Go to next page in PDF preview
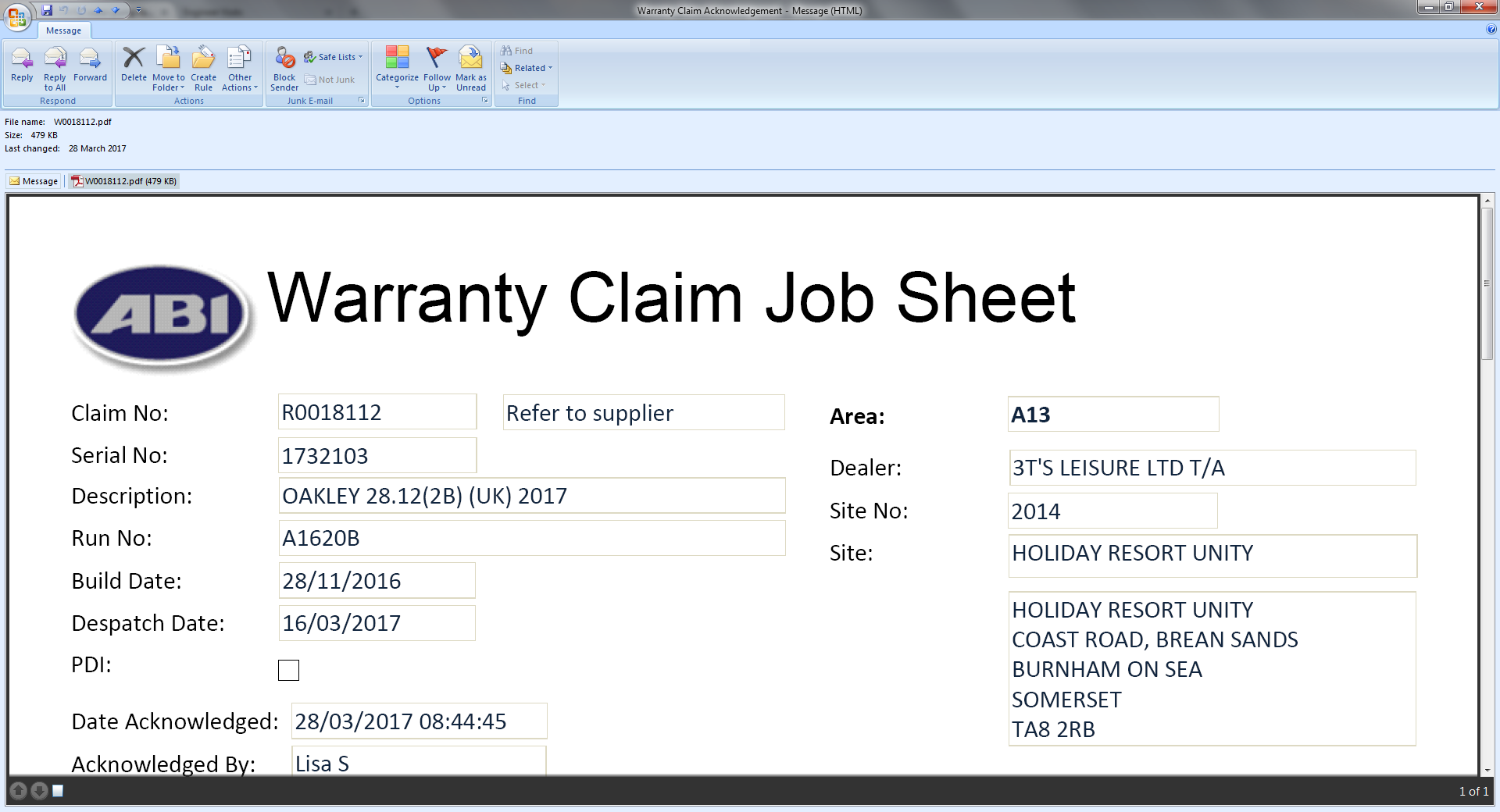 tap(39, 791)
